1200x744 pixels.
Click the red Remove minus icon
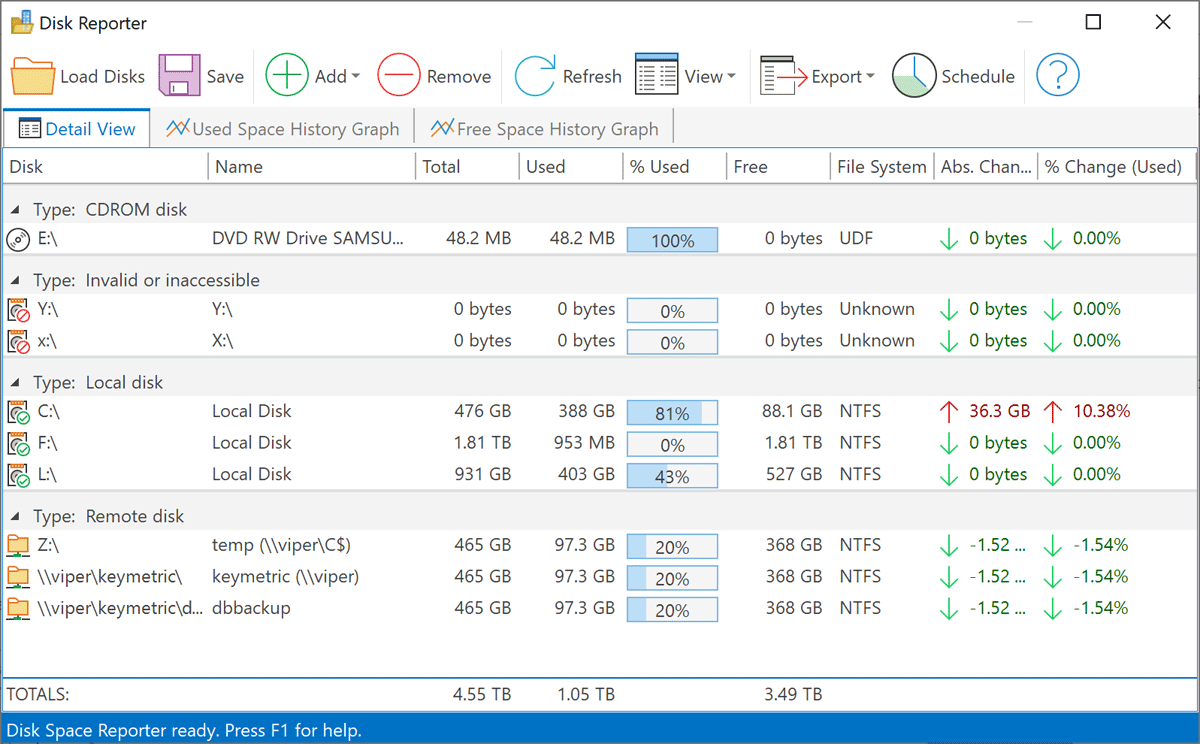(x=399, y=77)
